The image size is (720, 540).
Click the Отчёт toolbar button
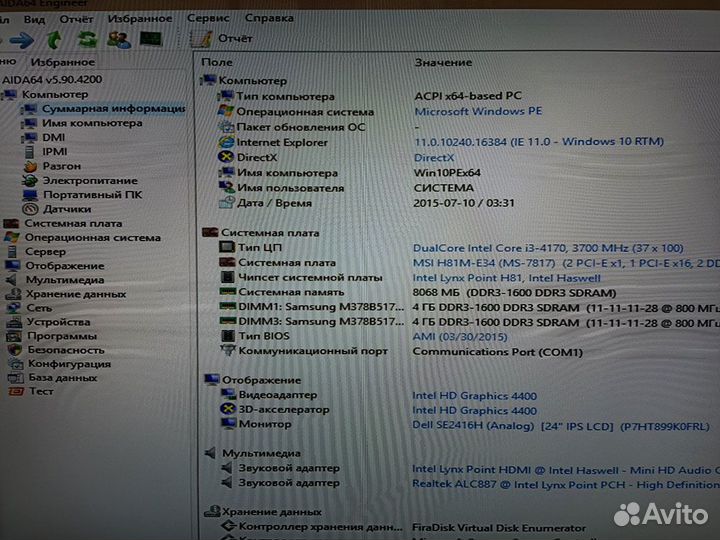pyautogui.click(x=222, y=39)
